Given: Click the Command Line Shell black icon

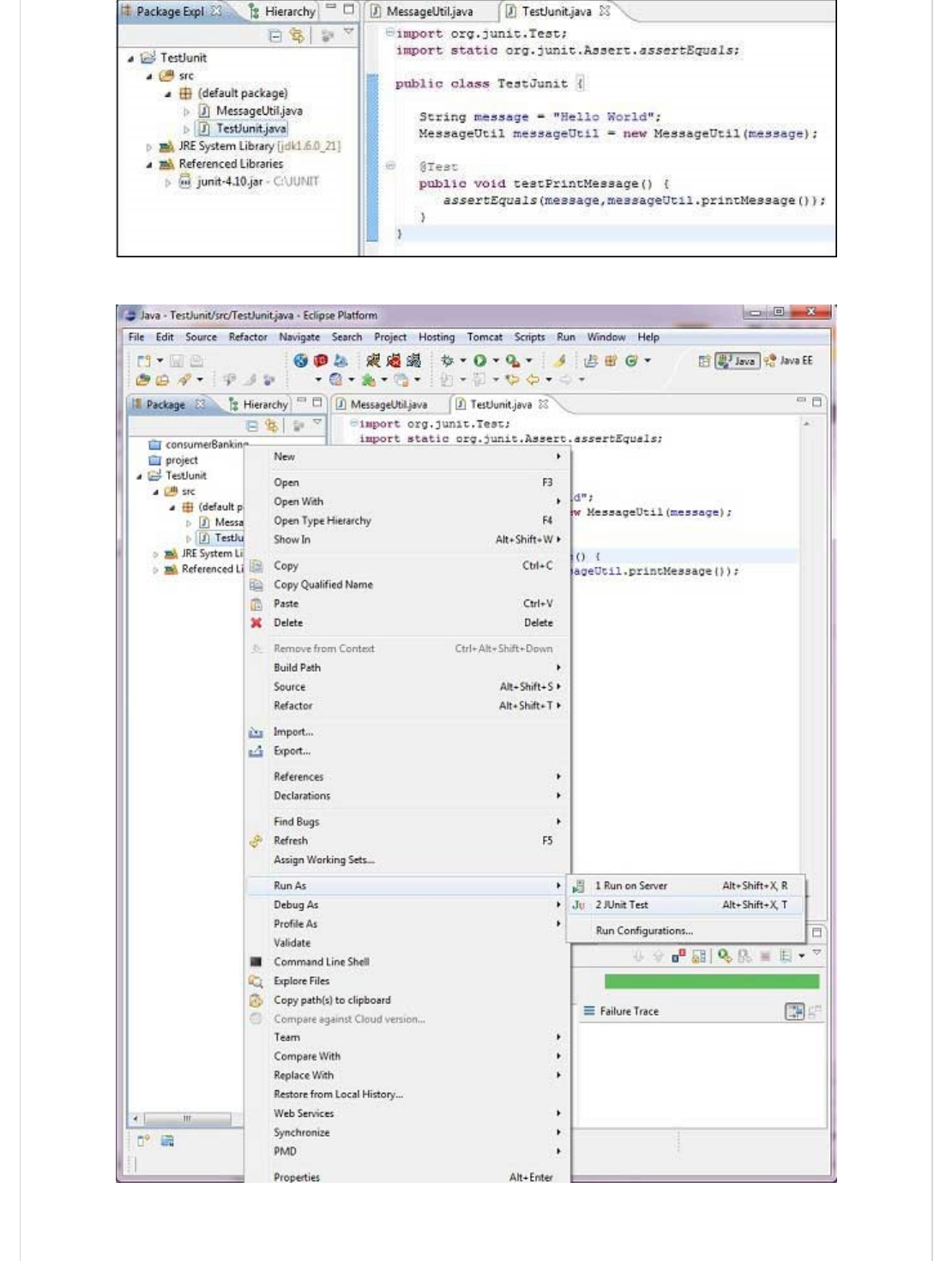Looking at the screenshot, I should 256,962.
